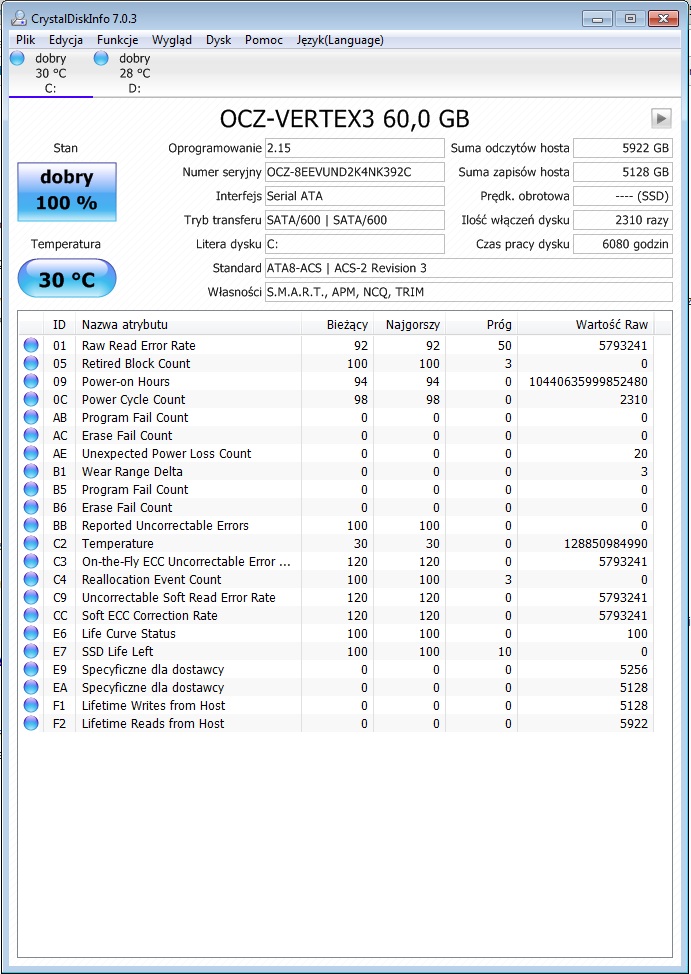Click the ID column header
This screenshot has width=691, height=974.
(60, 324)
